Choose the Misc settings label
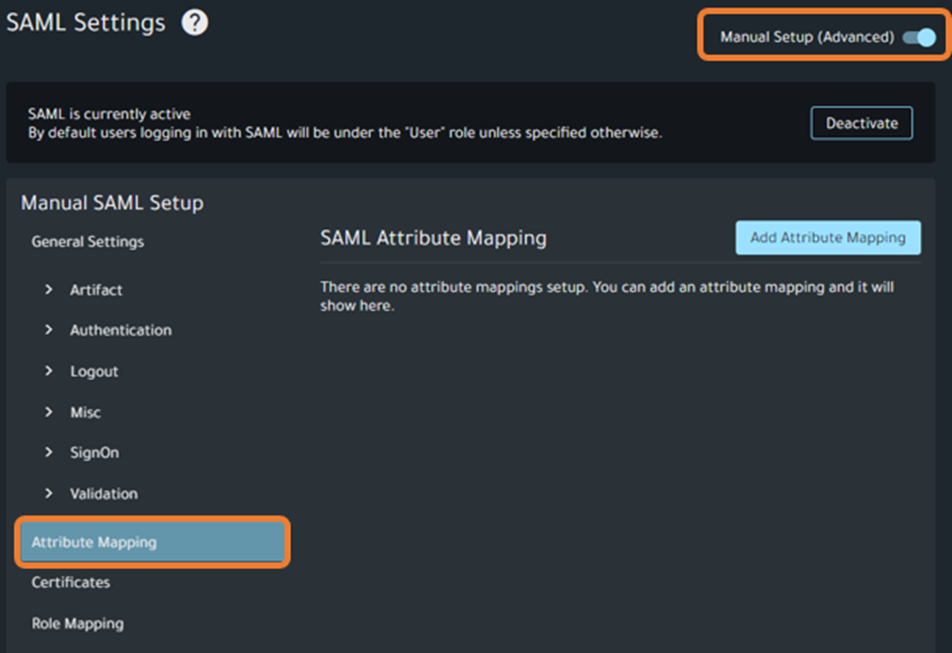This screenshot has height=653, width=952. (x=85, y=412)
